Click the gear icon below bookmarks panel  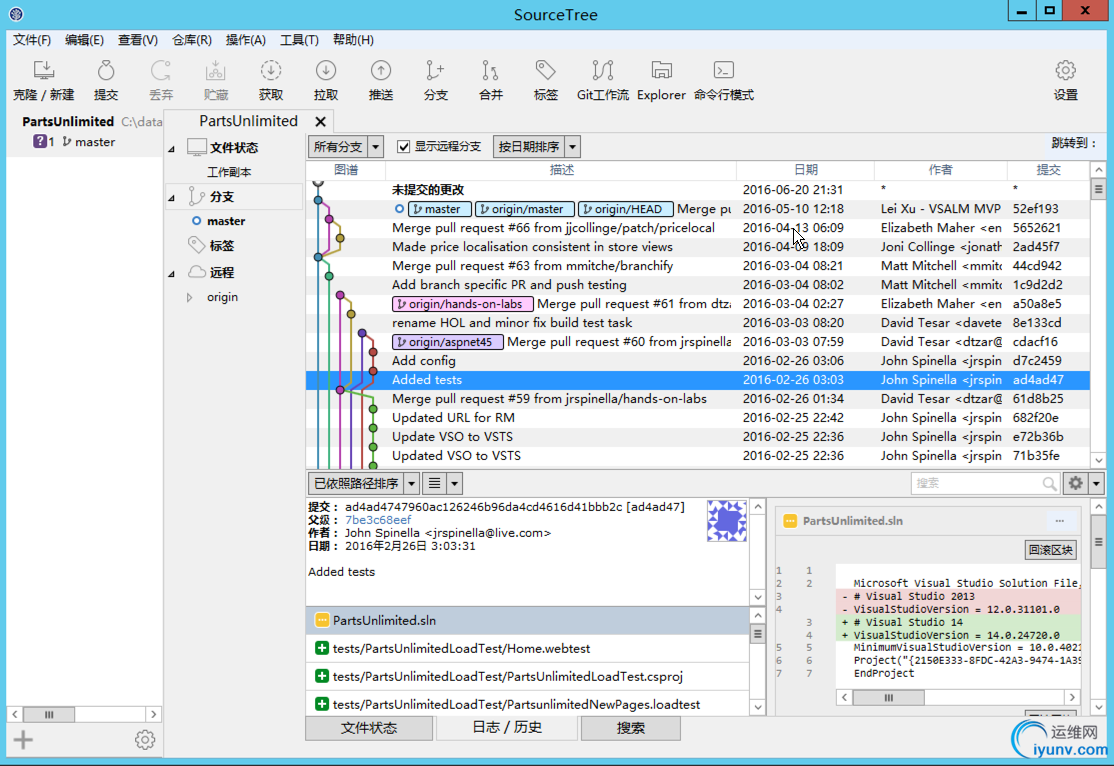click(145, 740)
